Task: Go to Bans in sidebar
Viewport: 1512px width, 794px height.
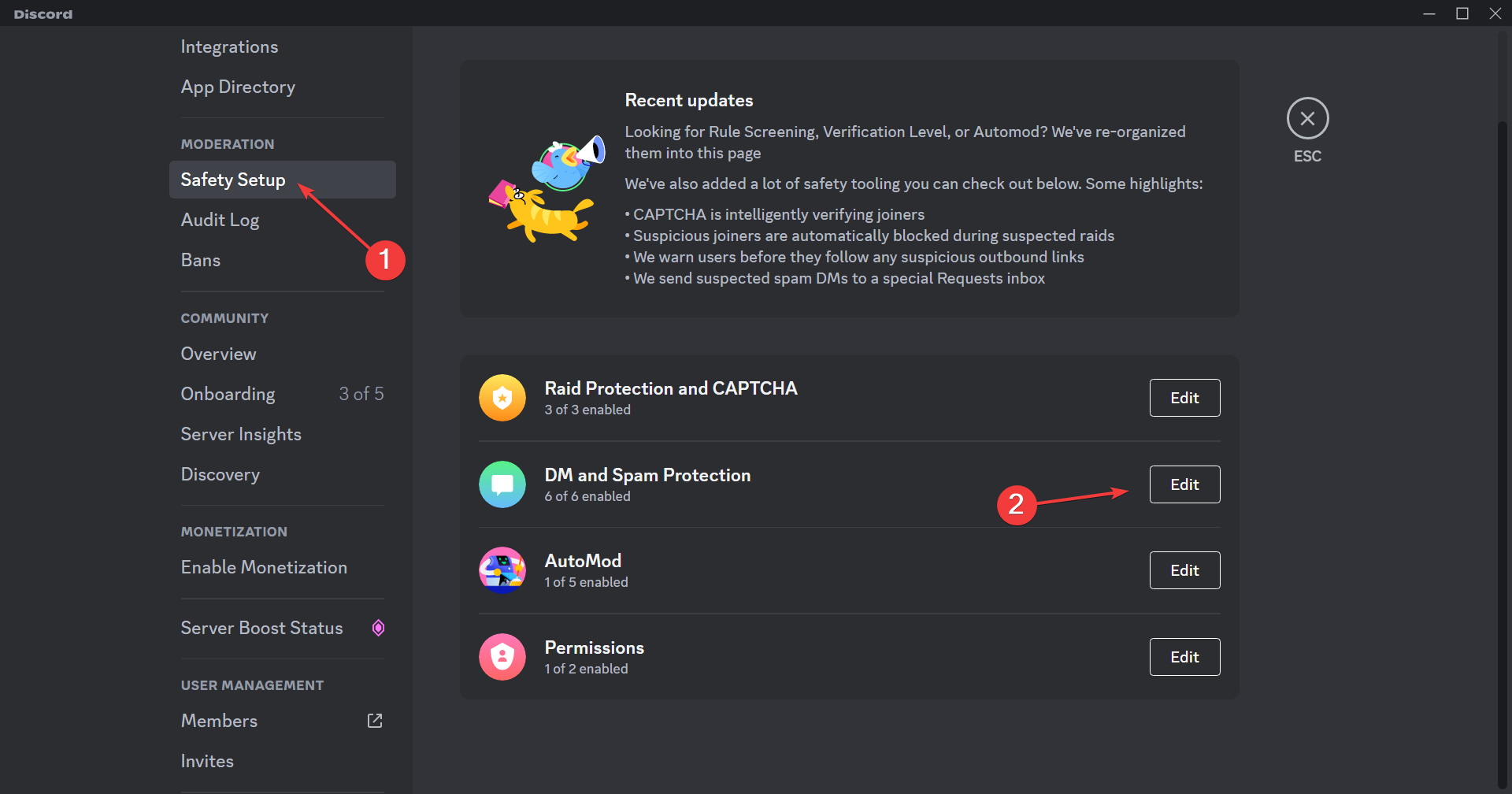Action: (201, 261)
